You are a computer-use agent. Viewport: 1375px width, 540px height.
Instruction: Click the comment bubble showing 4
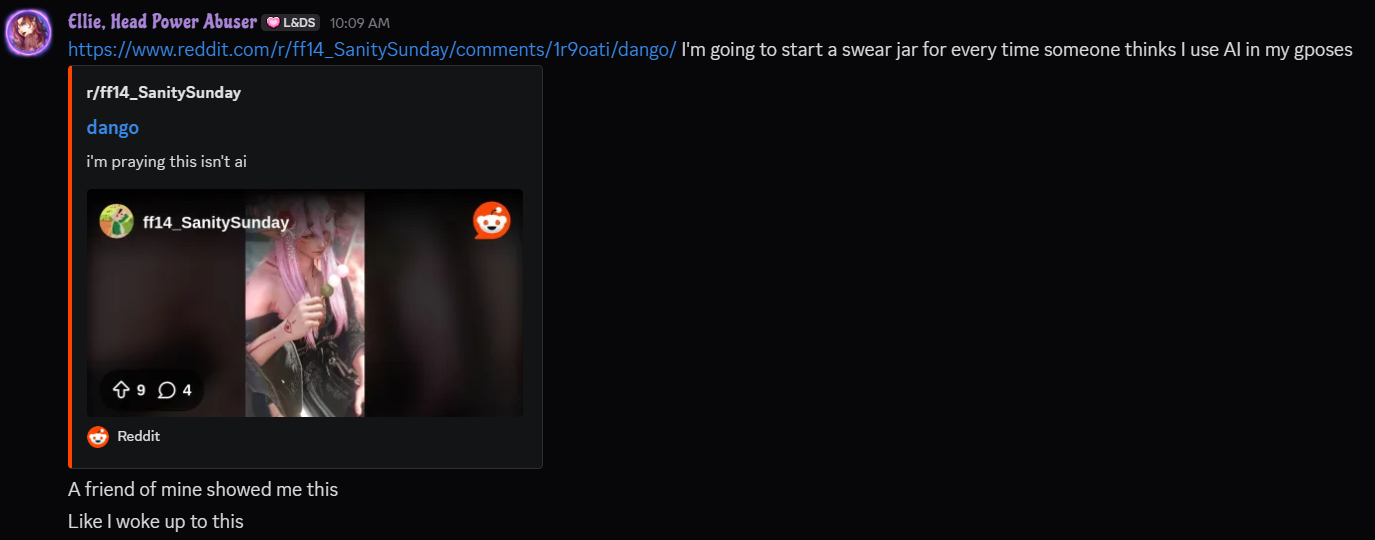tap(167, 390)
